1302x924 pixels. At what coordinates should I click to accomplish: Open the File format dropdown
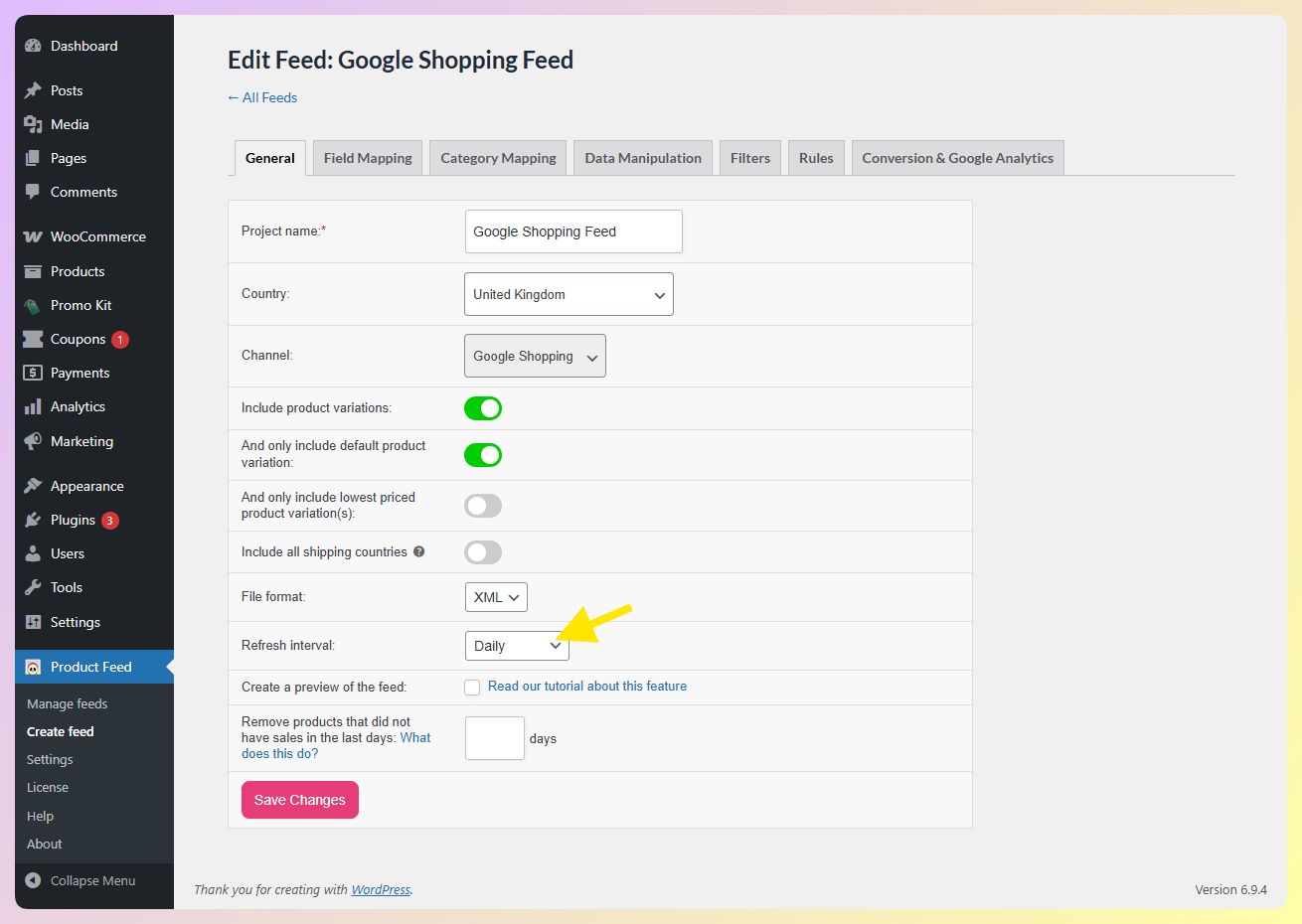pyautogui.click(x=496, y=597)
